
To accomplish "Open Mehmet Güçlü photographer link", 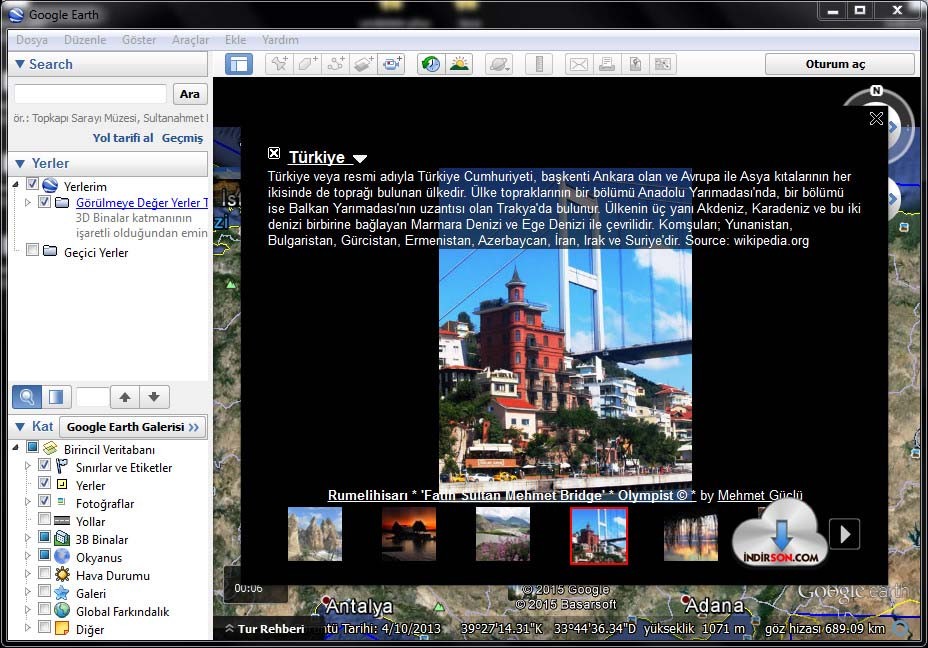I will click(x=760, y=495).
